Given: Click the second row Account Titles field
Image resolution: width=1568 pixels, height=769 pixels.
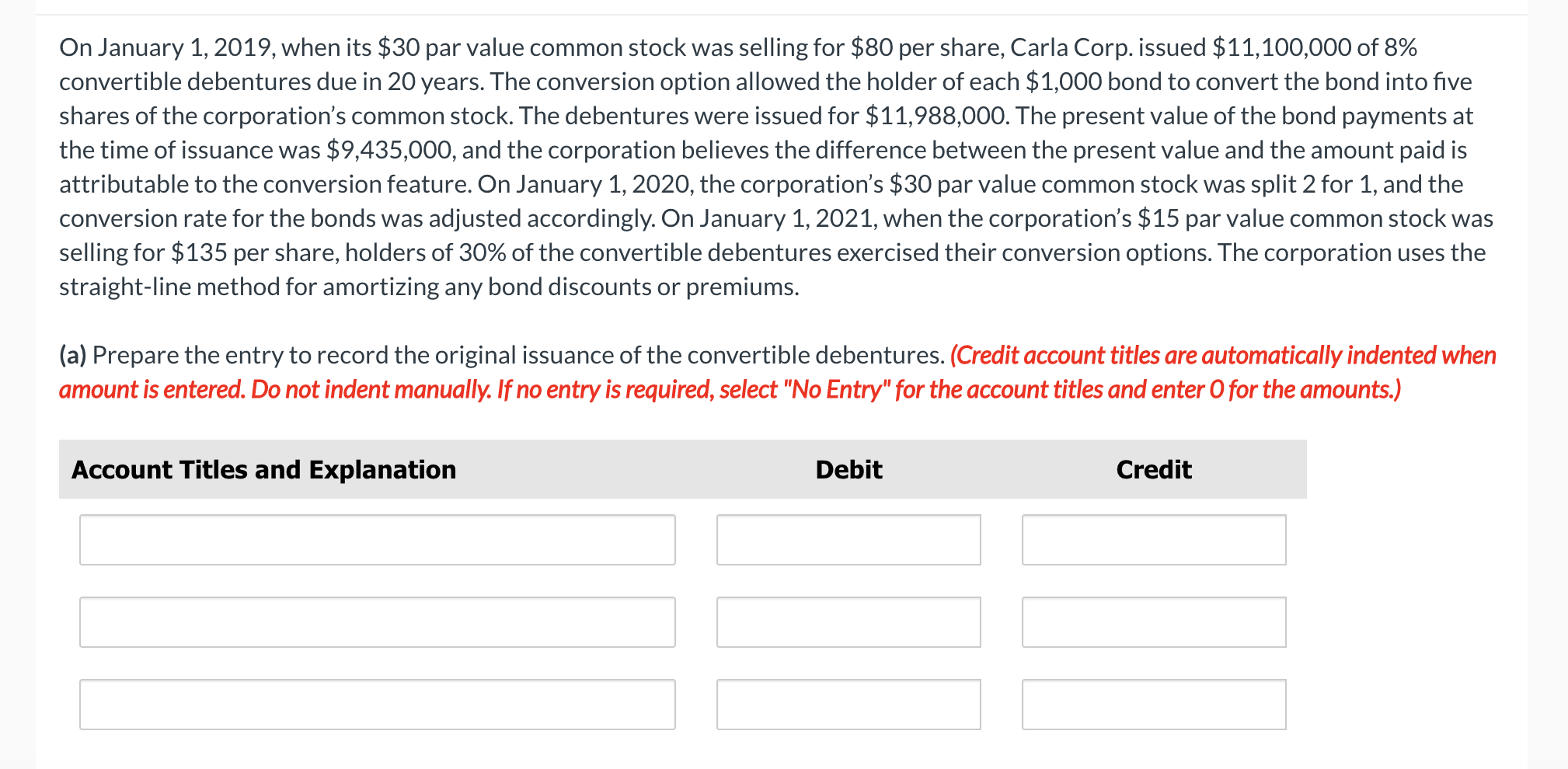Looking at the screenshot, I should click(377, 622).
